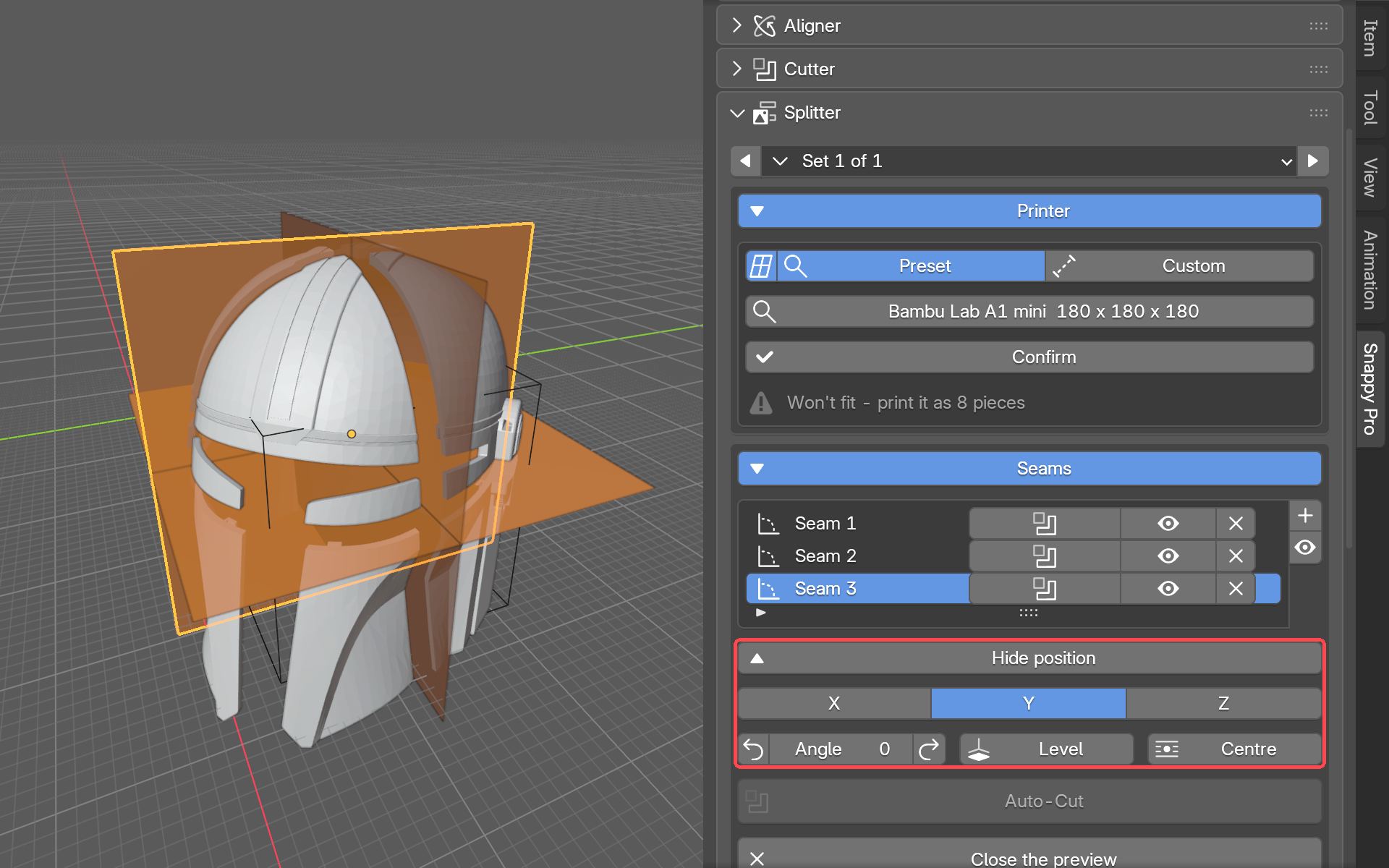
Task: Open the Set 1 of 1 dropdown
Action: [1029, 161]
